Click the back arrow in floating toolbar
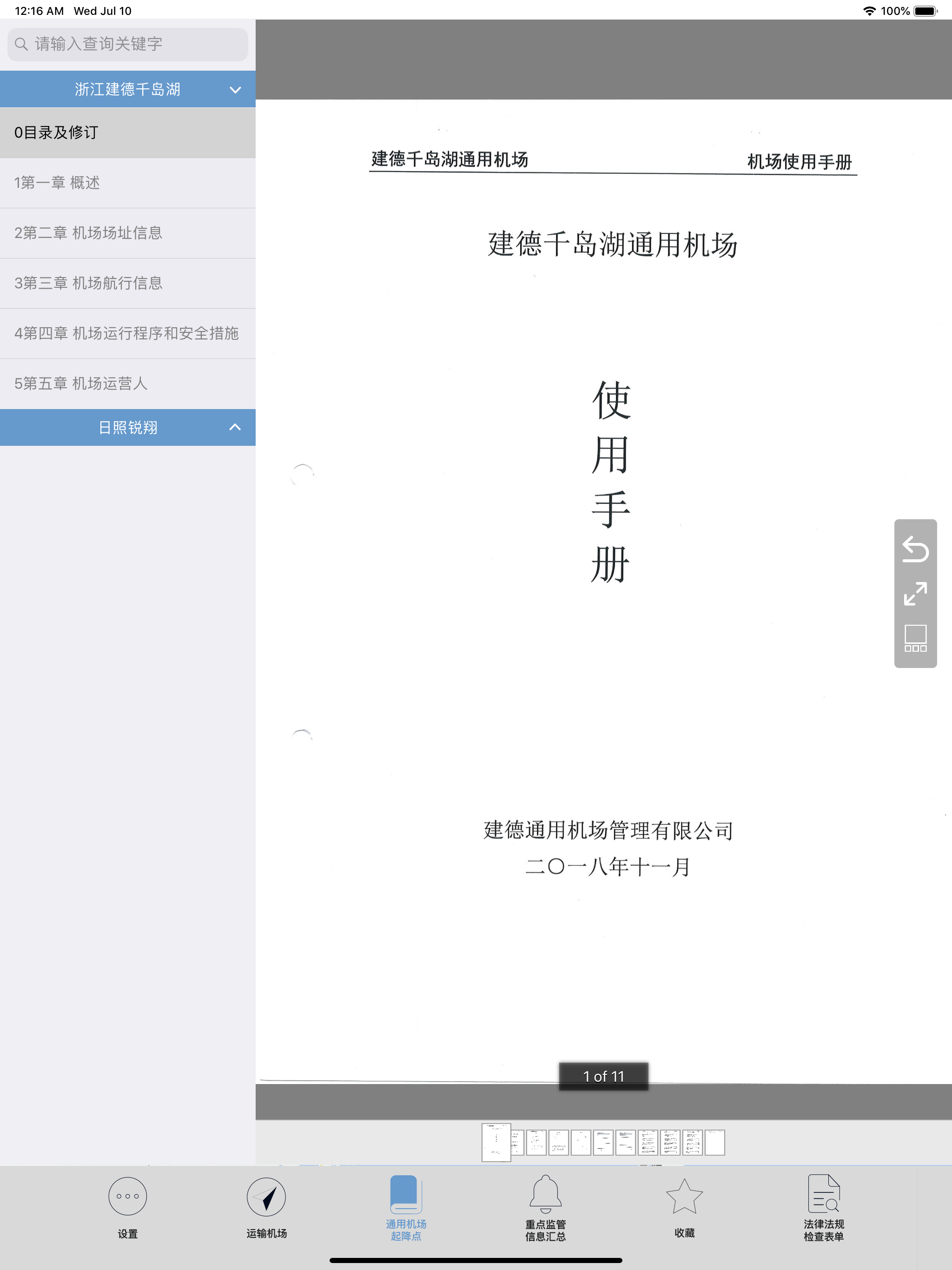The image size is (952, 1270). (x=915, y=549)
